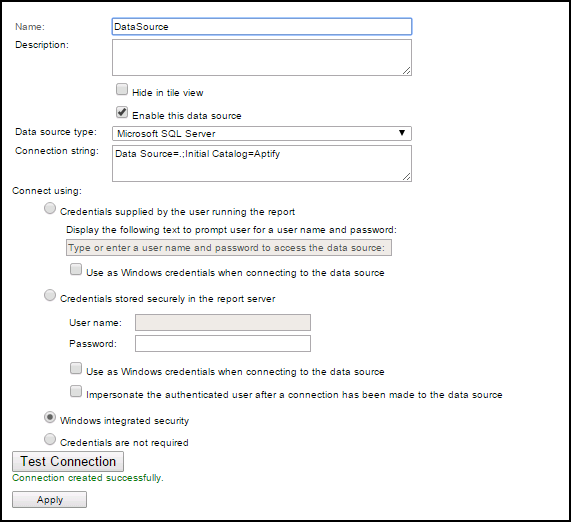The height and width of the screenshot is (522, 571).
Task: Click the Password field
Action: [223, 344]
